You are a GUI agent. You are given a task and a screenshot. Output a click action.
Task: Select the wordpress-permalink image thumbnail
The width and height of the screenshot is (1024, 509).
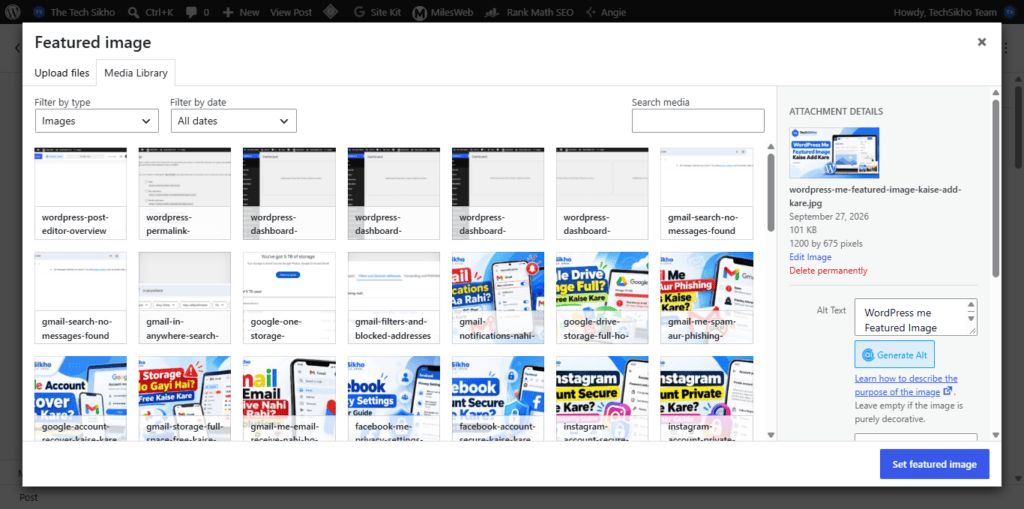point(185,193)
